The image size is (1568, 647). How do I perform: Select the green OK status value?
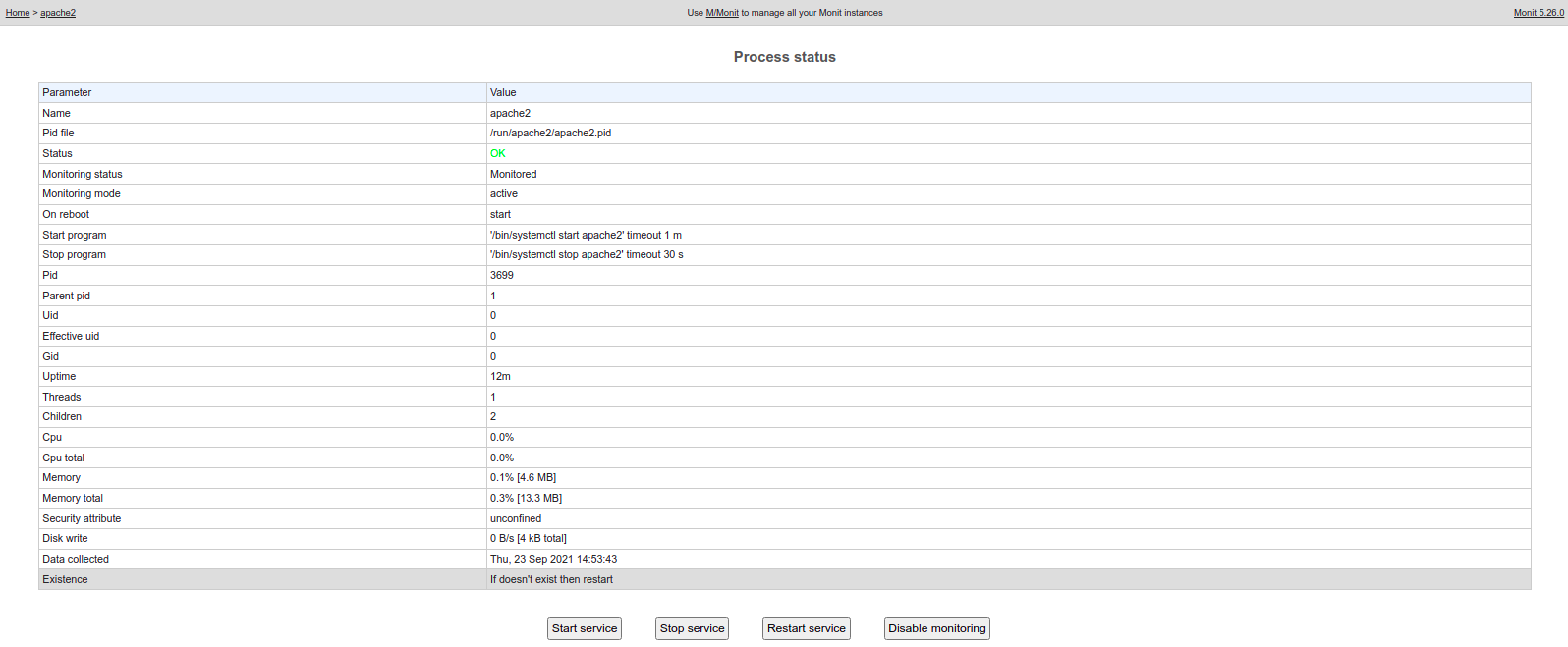tap(498, 153)
